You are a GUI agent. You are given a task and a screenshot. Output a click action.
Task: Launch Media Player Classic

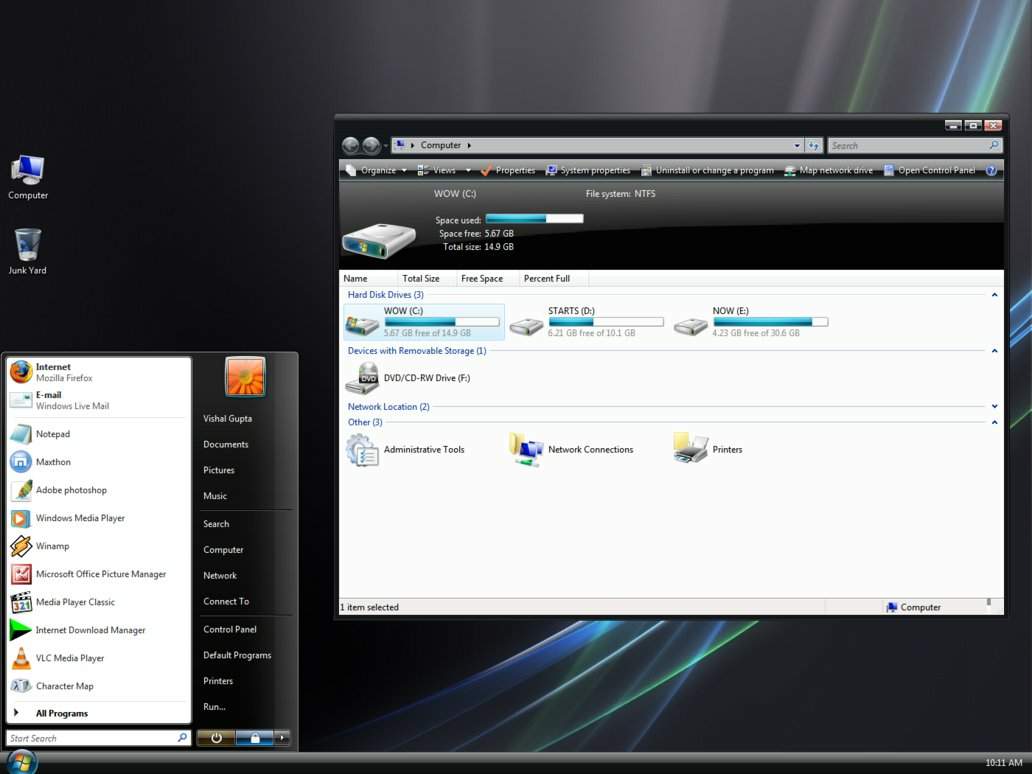point(99,602)
